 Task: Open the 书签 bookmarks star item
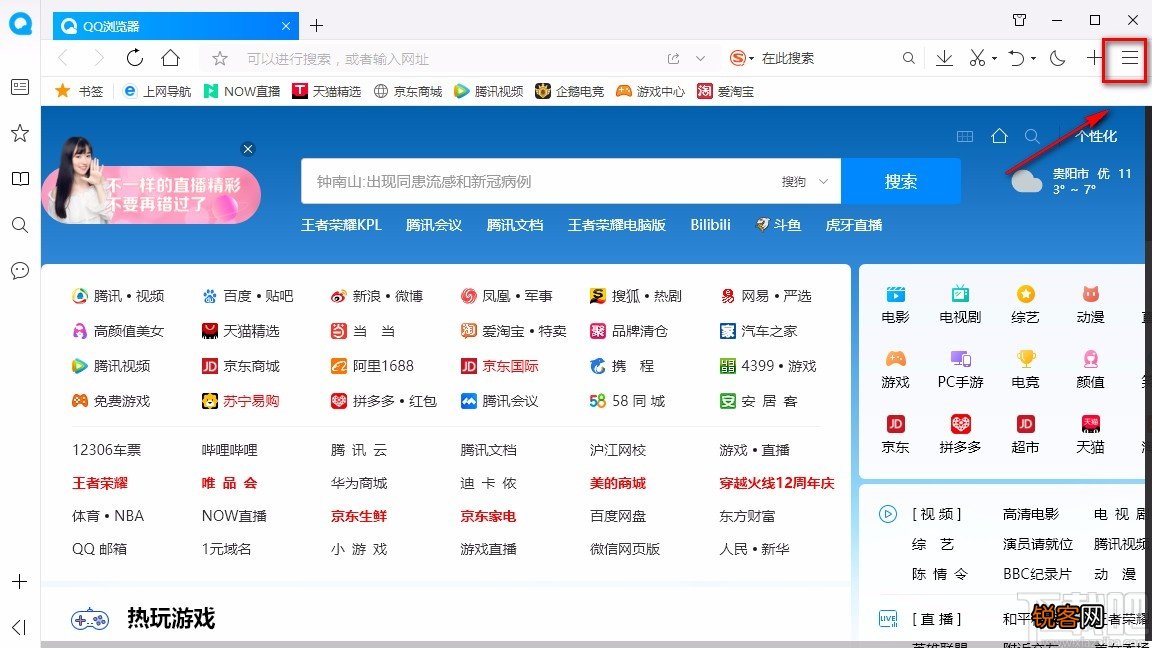pyautogui.click(x=79, y=91)
